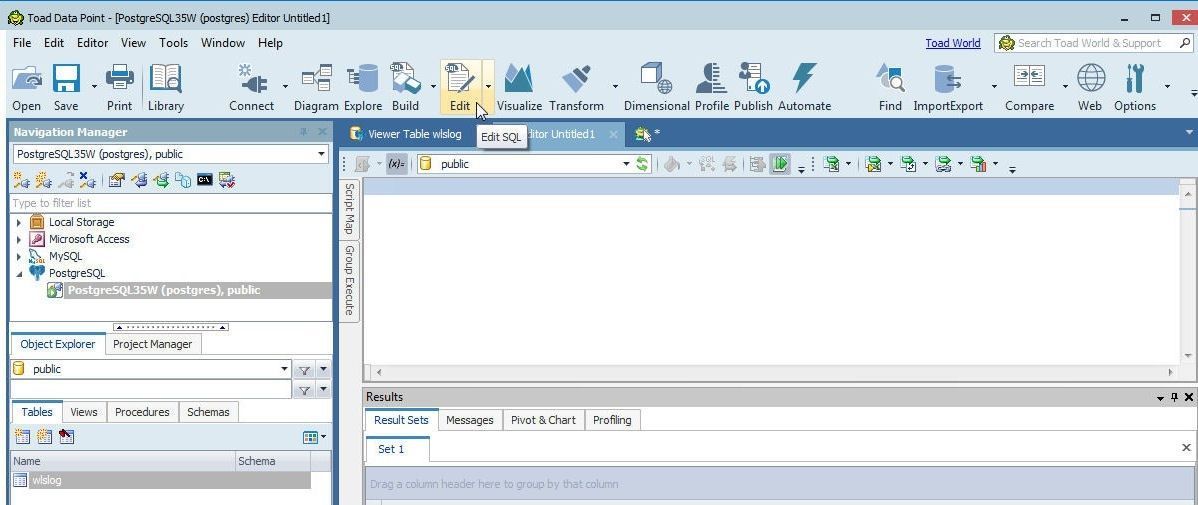Click the green refresh icon beside the public schema box

[x=643, y=163]
